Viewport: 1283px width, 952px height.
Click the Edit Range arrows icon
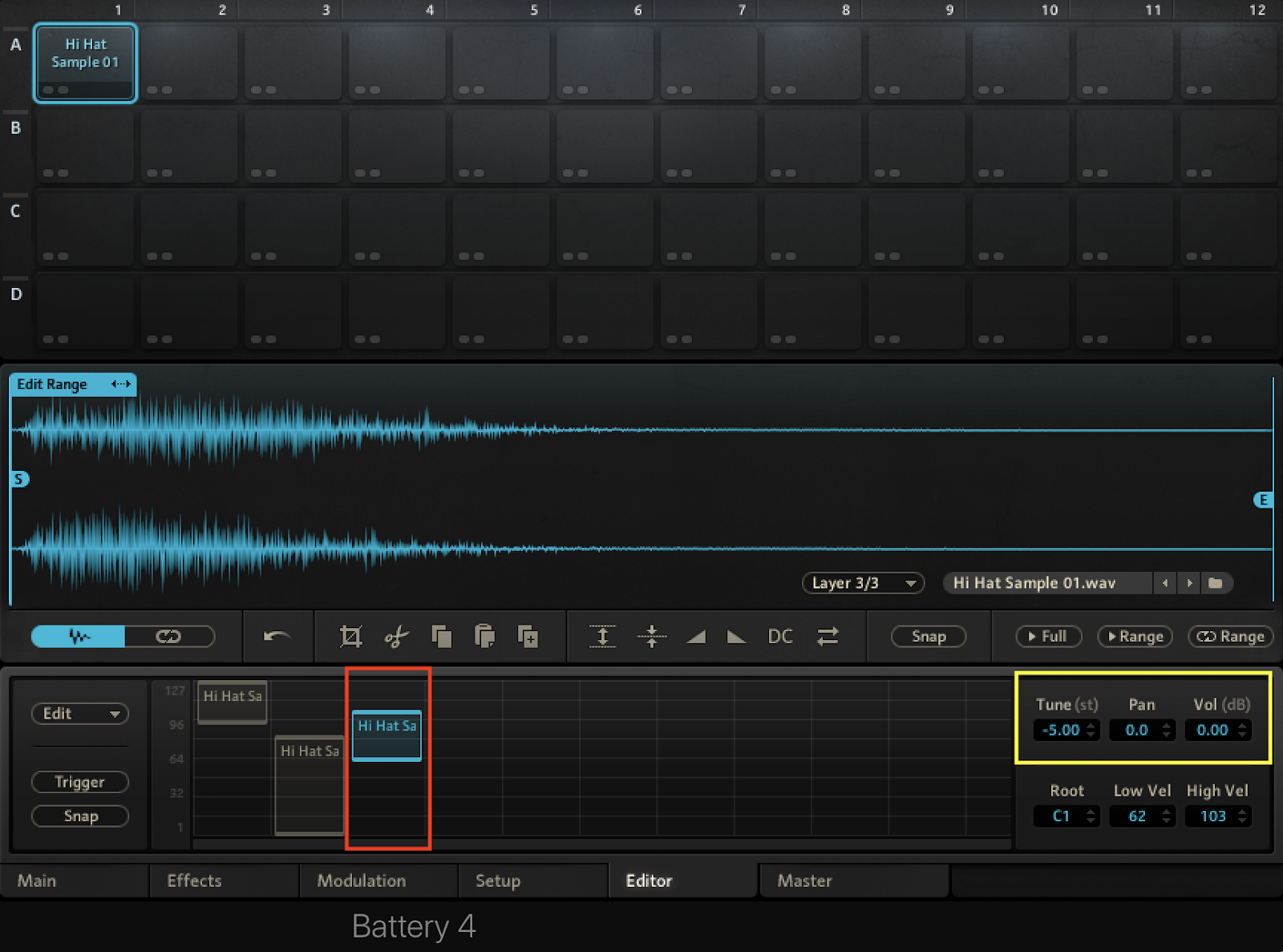coord(120,384)
